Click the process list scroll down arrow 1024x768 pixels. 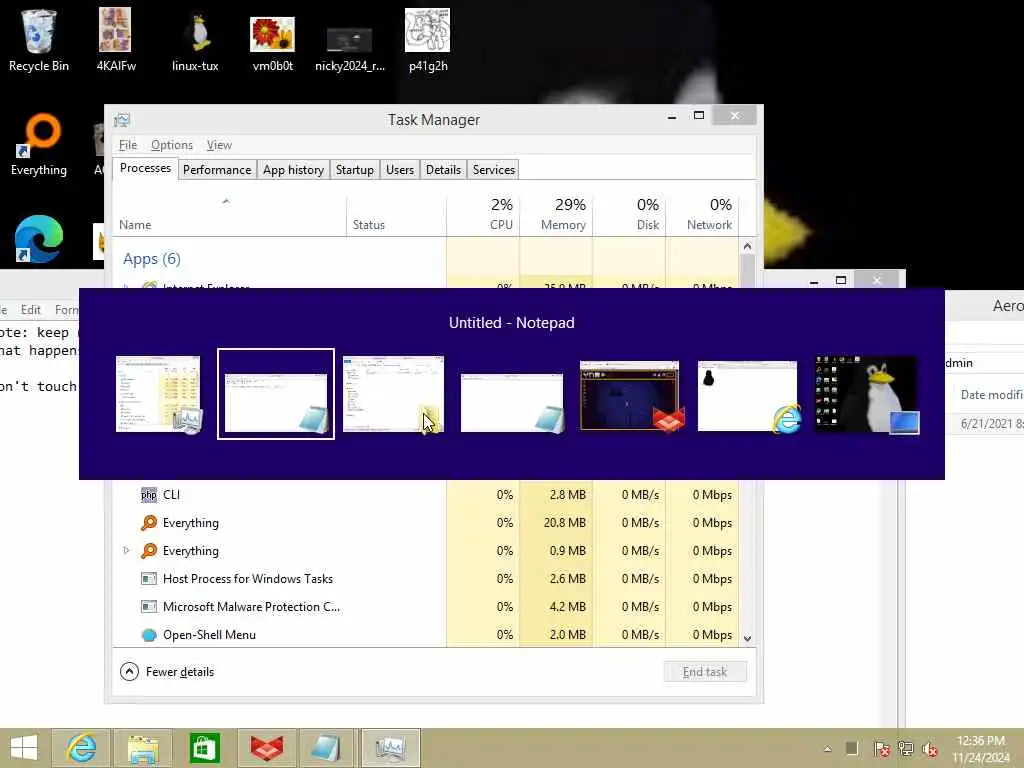[748, 639]
